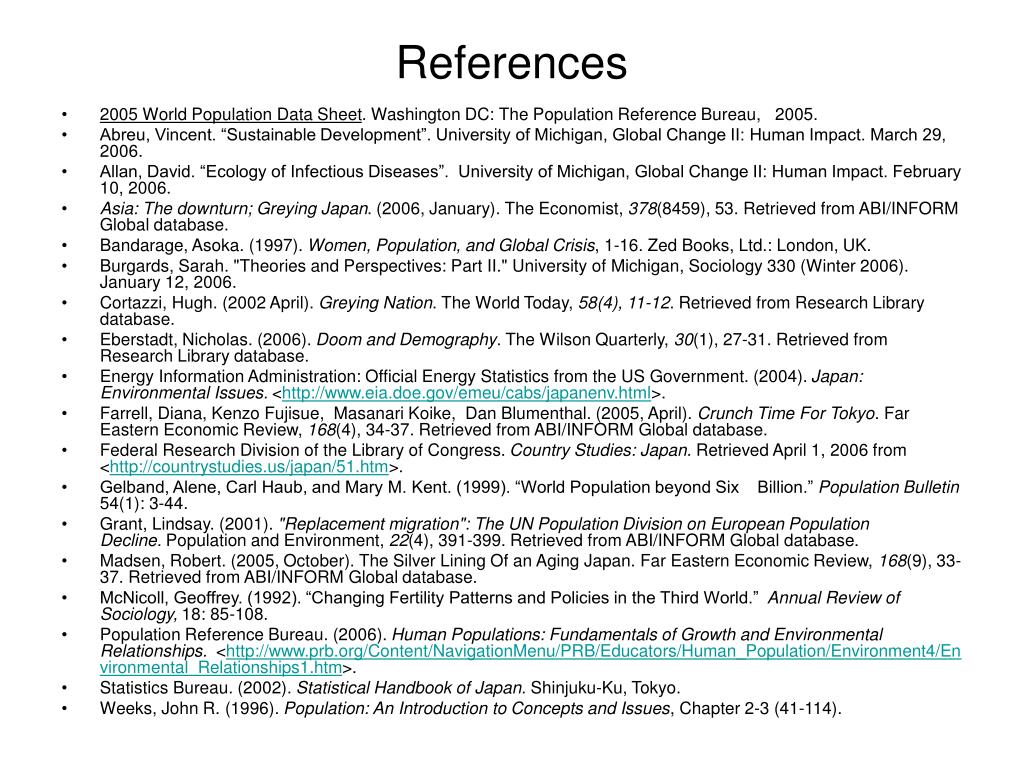The height and width of the screenshot is (768, 1024).
Task: Click the underlined 2005 World Population Data Sheet
Action: 231,115
